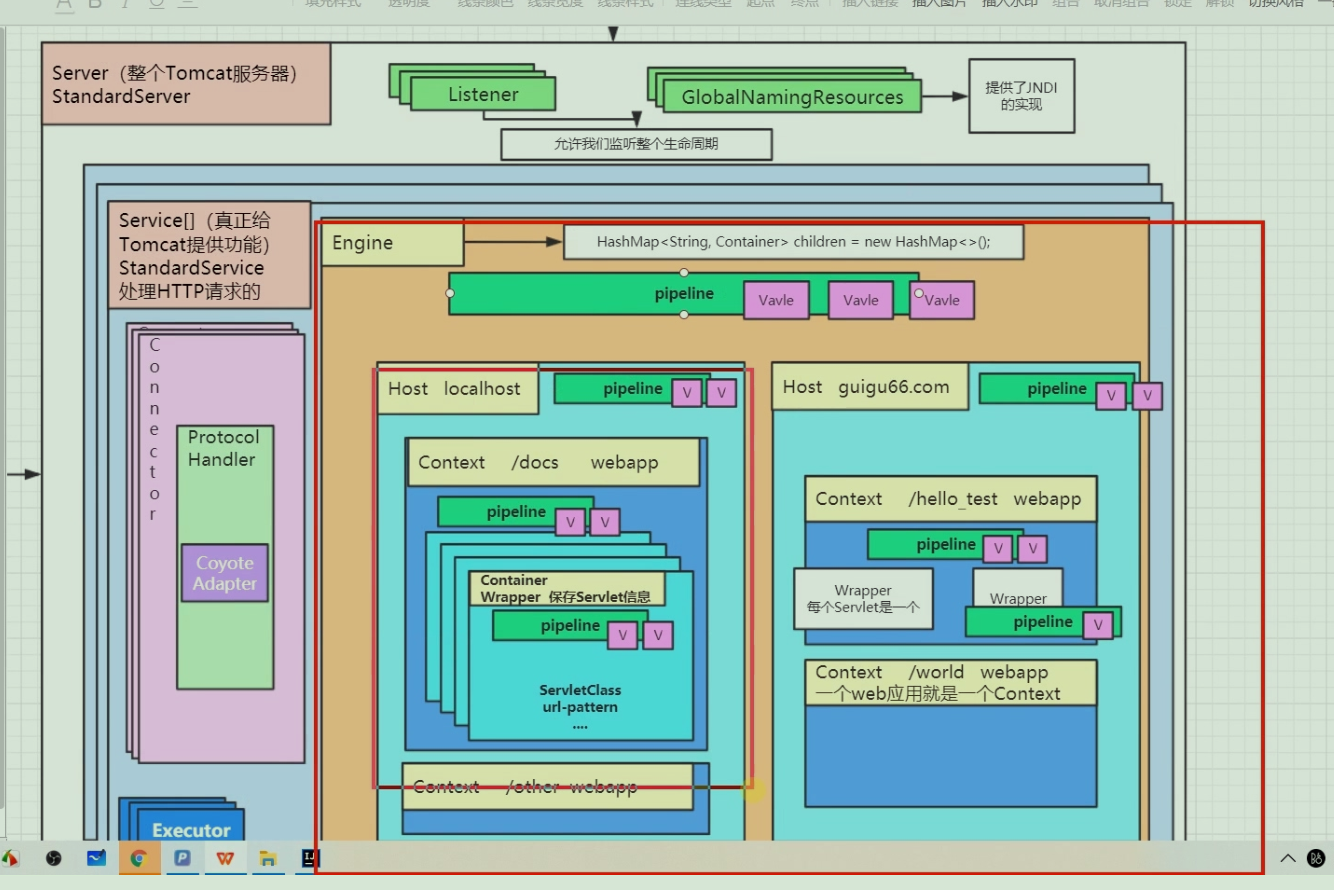Switch to IntelliJ IDEA in the taskbar
1334x890 pixels.
point(311,858)
